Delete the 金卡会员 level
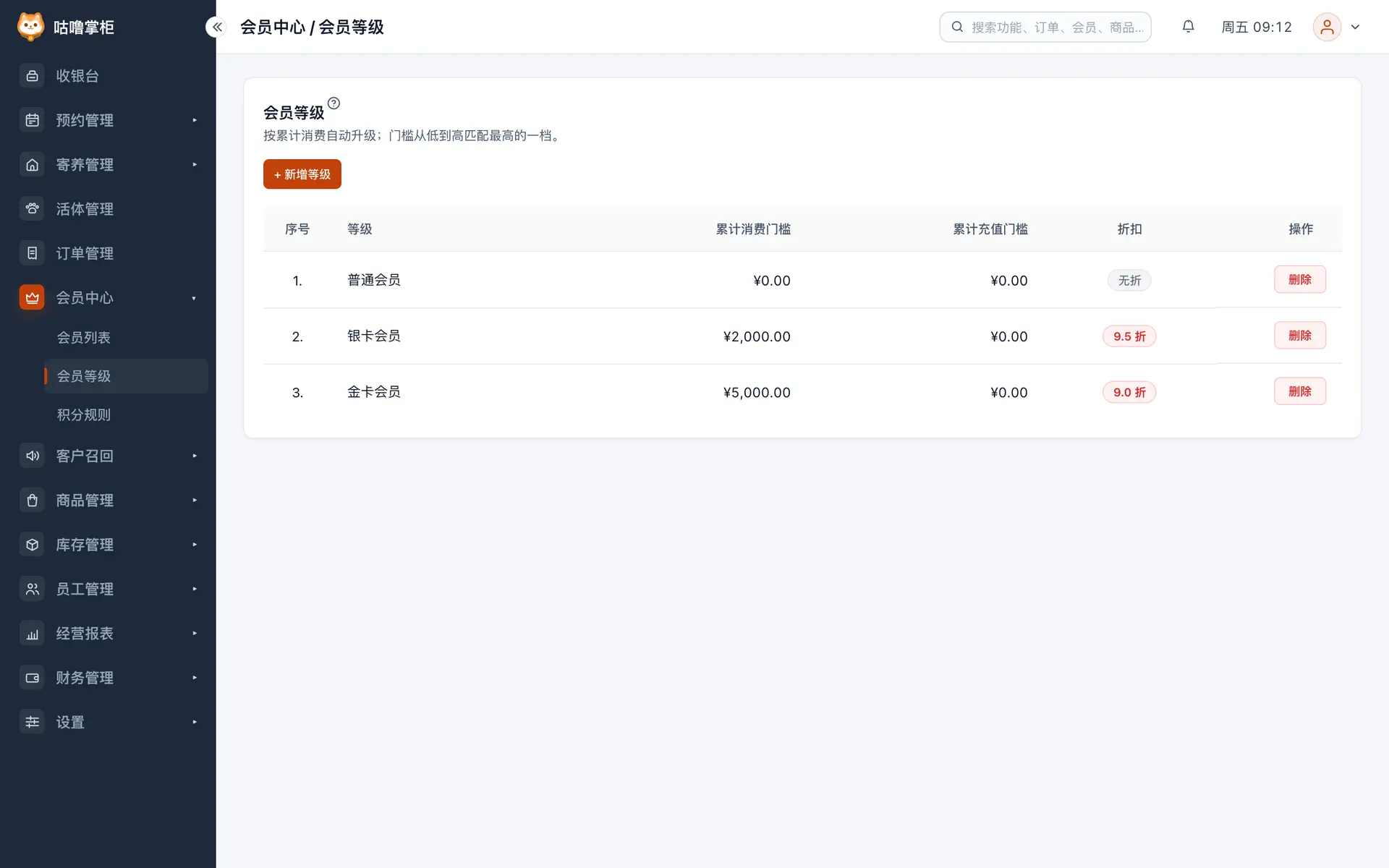Screen dimensions: 1389x868 coord(1299,391)
